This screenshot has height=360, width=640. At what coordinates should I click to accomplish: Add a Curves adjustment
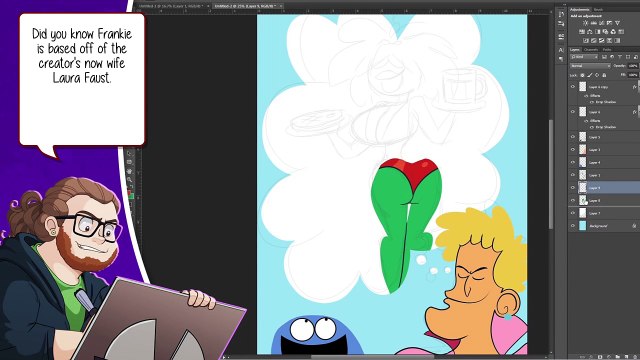point(602,23)
